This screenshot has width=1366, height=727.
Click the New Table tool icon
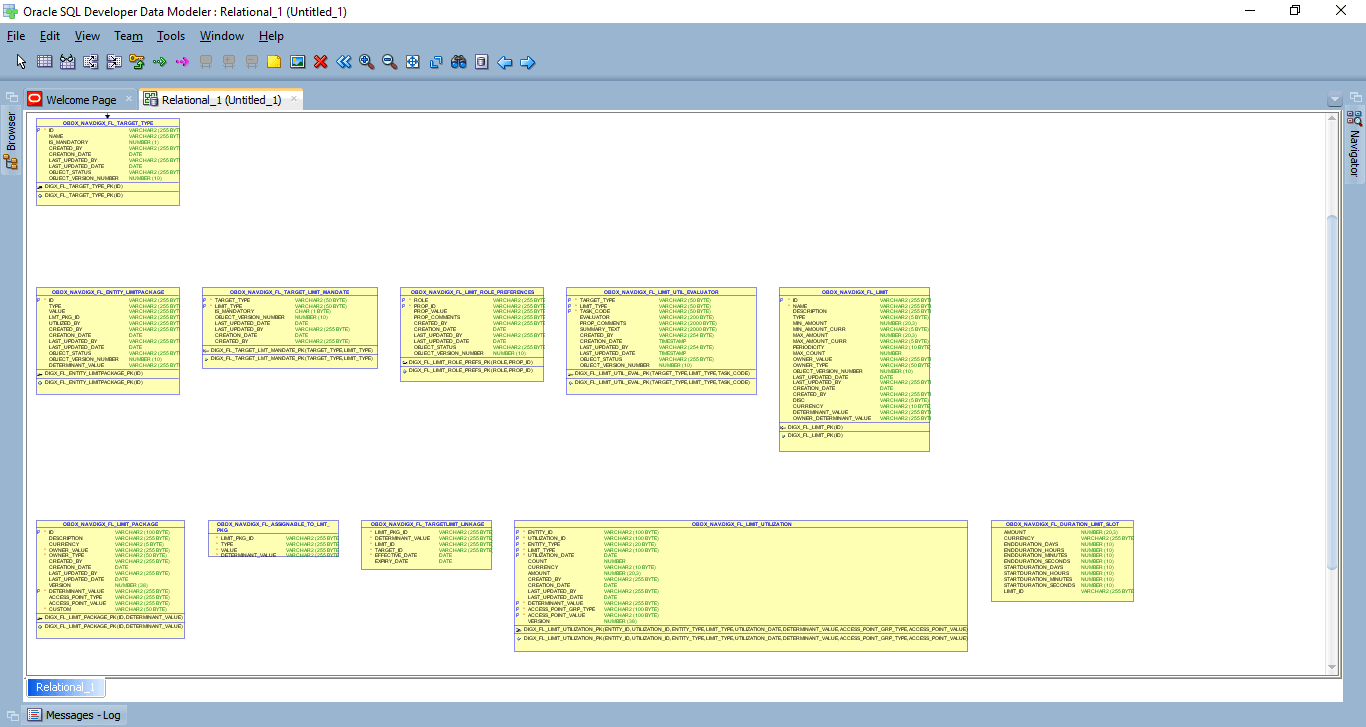[44, 62]
